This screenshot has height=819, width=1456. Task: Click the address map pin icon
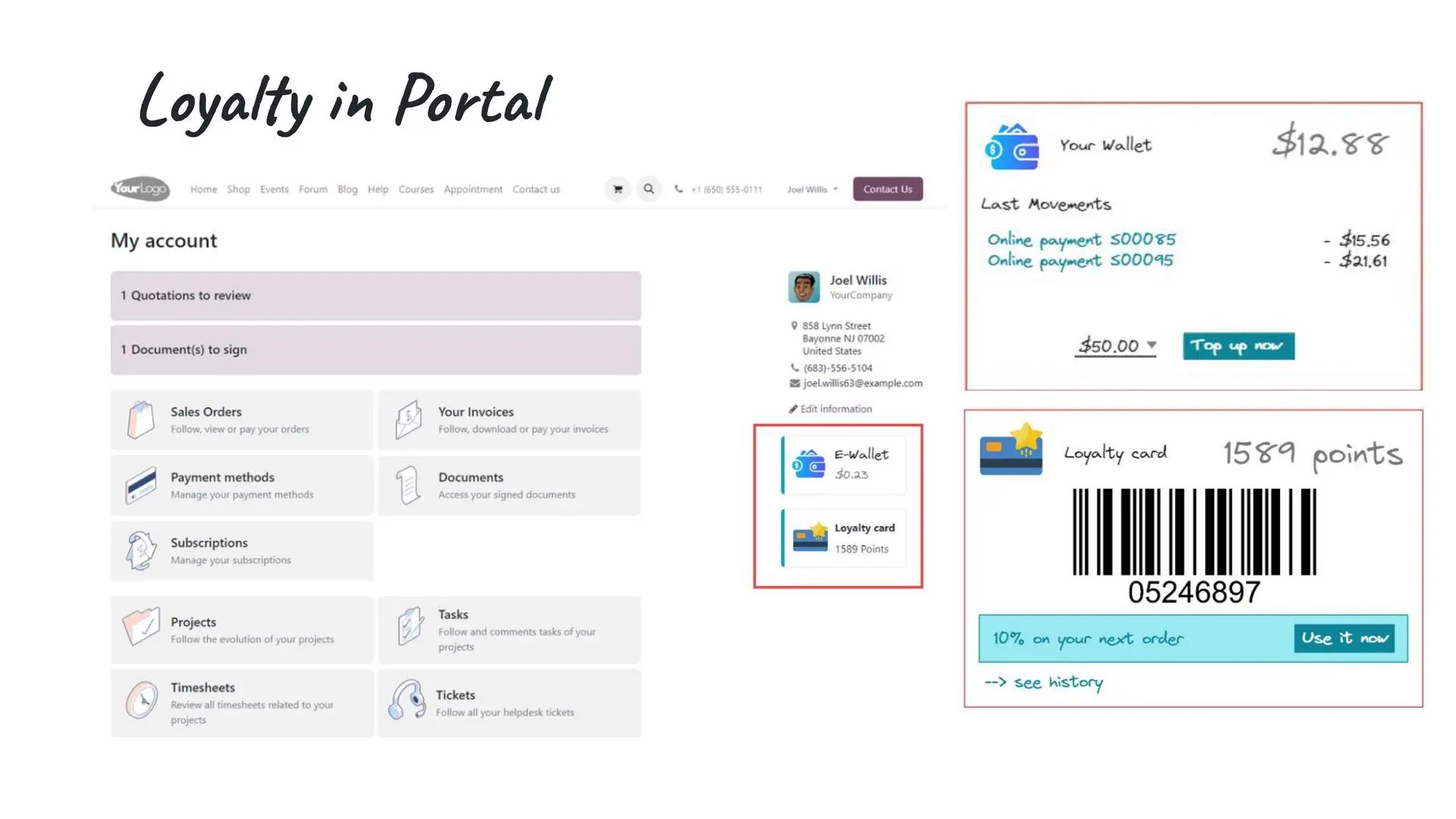(x=794, y=326)
